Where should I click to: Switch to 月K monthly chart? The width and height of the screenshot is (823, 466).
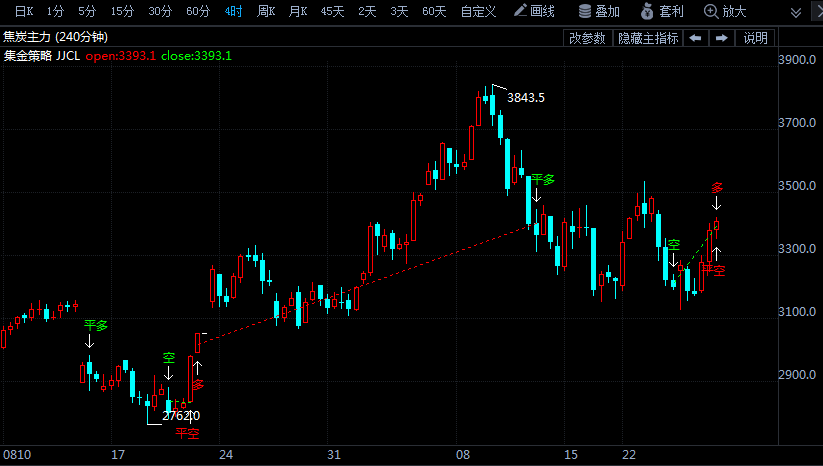click(298, 12)
